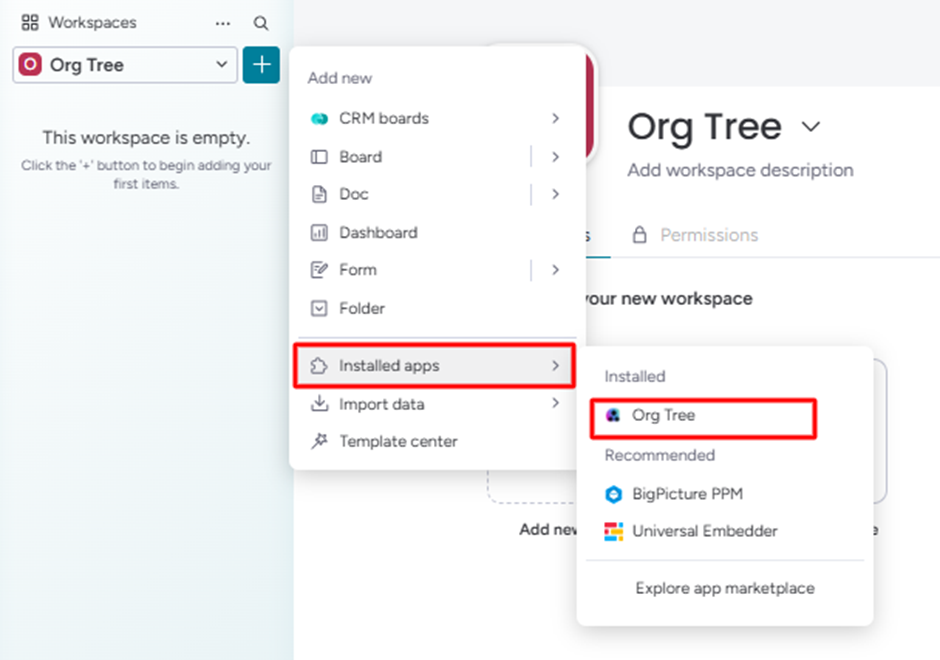940x660 pixels.
Task: Click the Import data download icon
Action: tap(319, 403)
